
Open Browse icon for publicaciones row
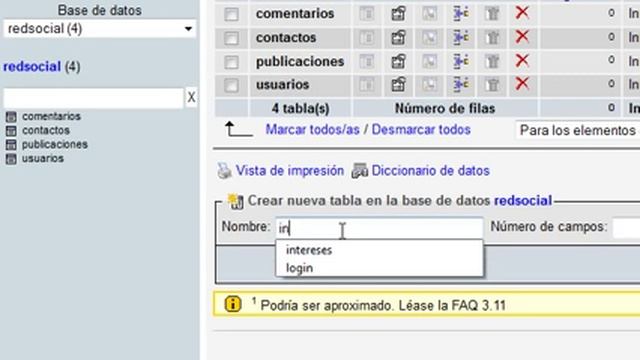click(367, 62)
